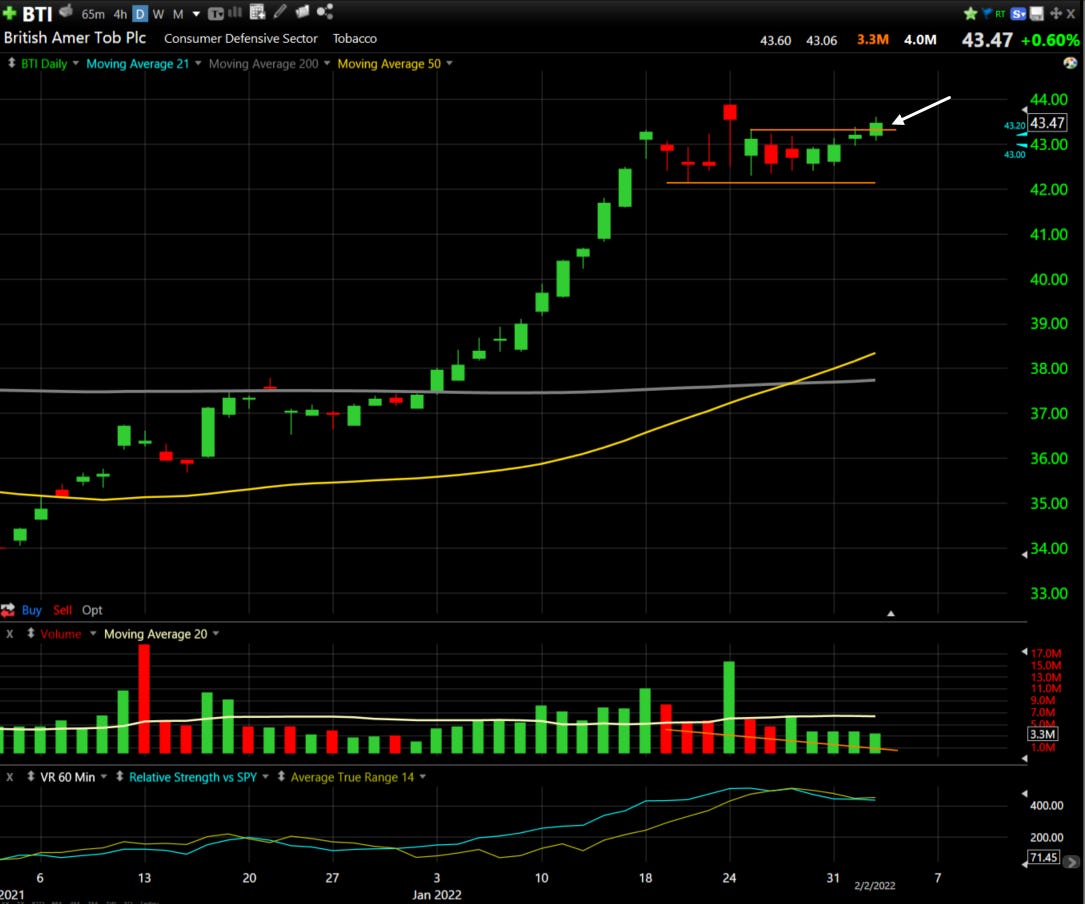The height and width of the screenshot is (904, 1085).
Task: Click the BTI ticker symbol field
Action: click(x=37, y=14)
